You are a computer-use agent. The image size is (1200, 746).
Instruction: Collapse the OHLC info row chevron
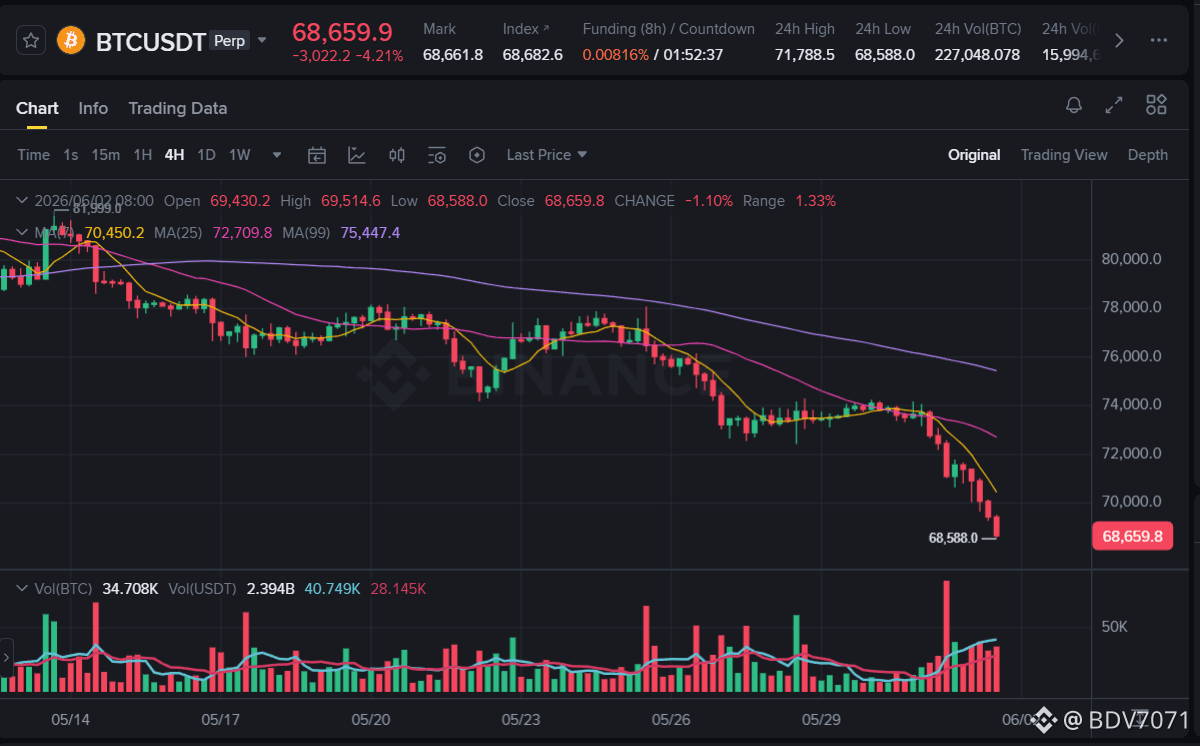click(22, 200)
